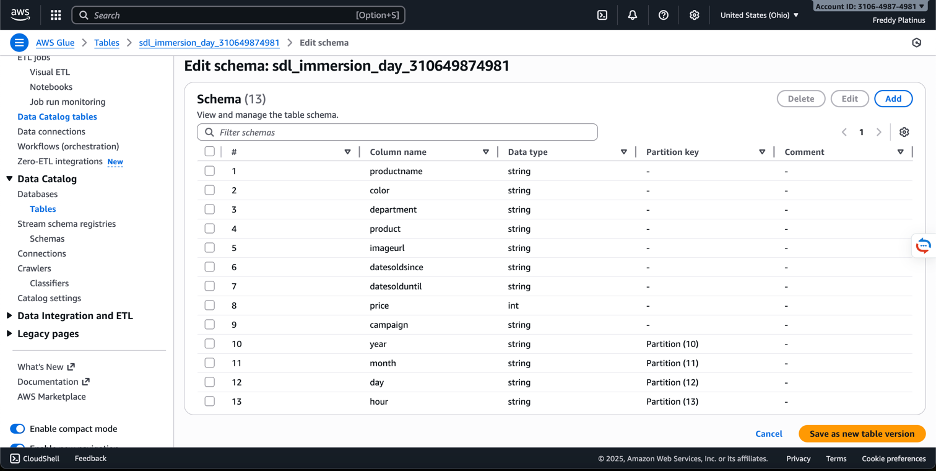This screenshot has width=936, height=472.
Task: Click Save as new table version
Action: (x=862, y=434)
